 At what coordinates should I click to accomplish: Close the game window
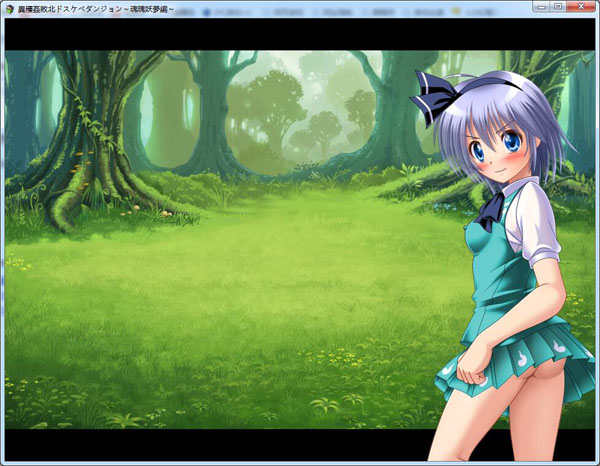(x=580, y=6)
